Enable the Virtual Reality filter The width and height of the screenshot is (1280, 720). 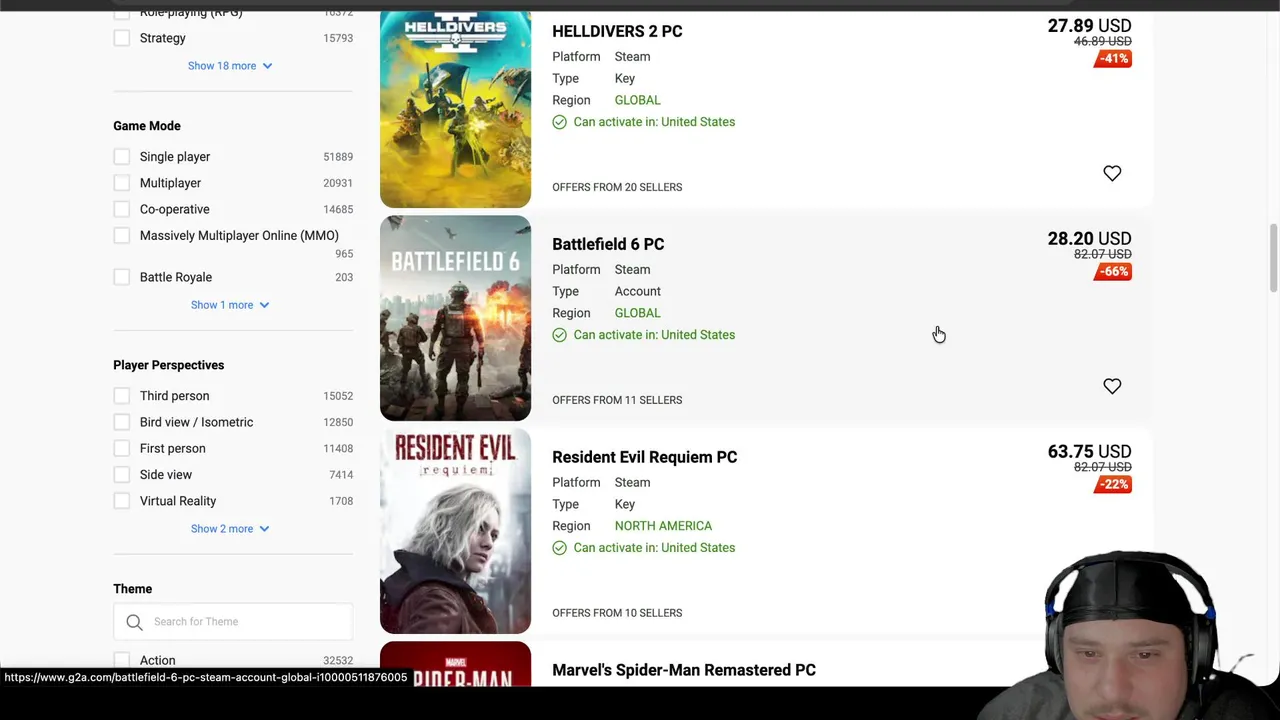click(122, 501)
